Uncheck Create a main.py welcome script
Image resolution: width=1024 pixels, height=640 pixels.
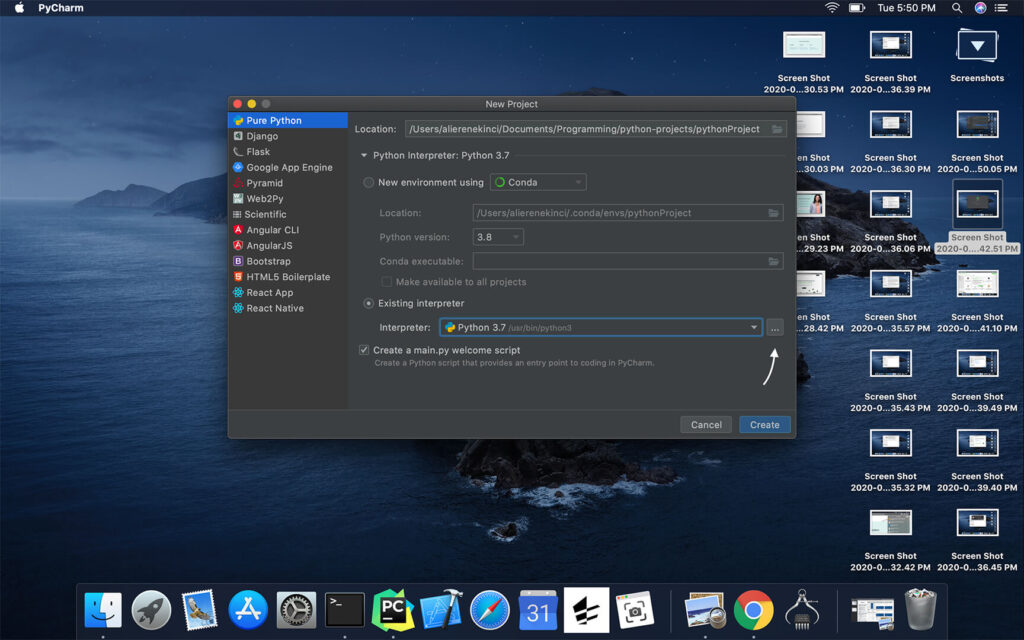(364, 350)
